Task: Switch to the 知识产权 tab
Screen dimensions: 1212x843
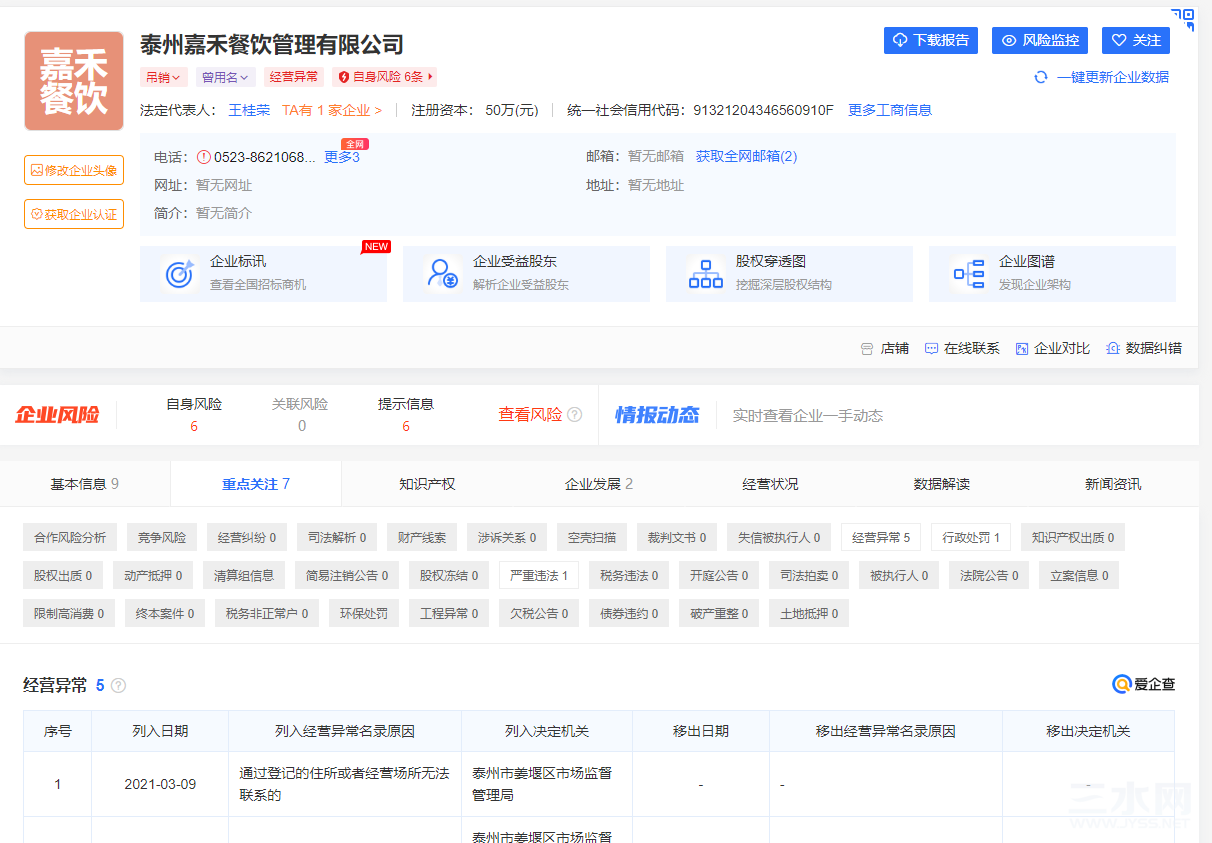Action: [427, 484]
